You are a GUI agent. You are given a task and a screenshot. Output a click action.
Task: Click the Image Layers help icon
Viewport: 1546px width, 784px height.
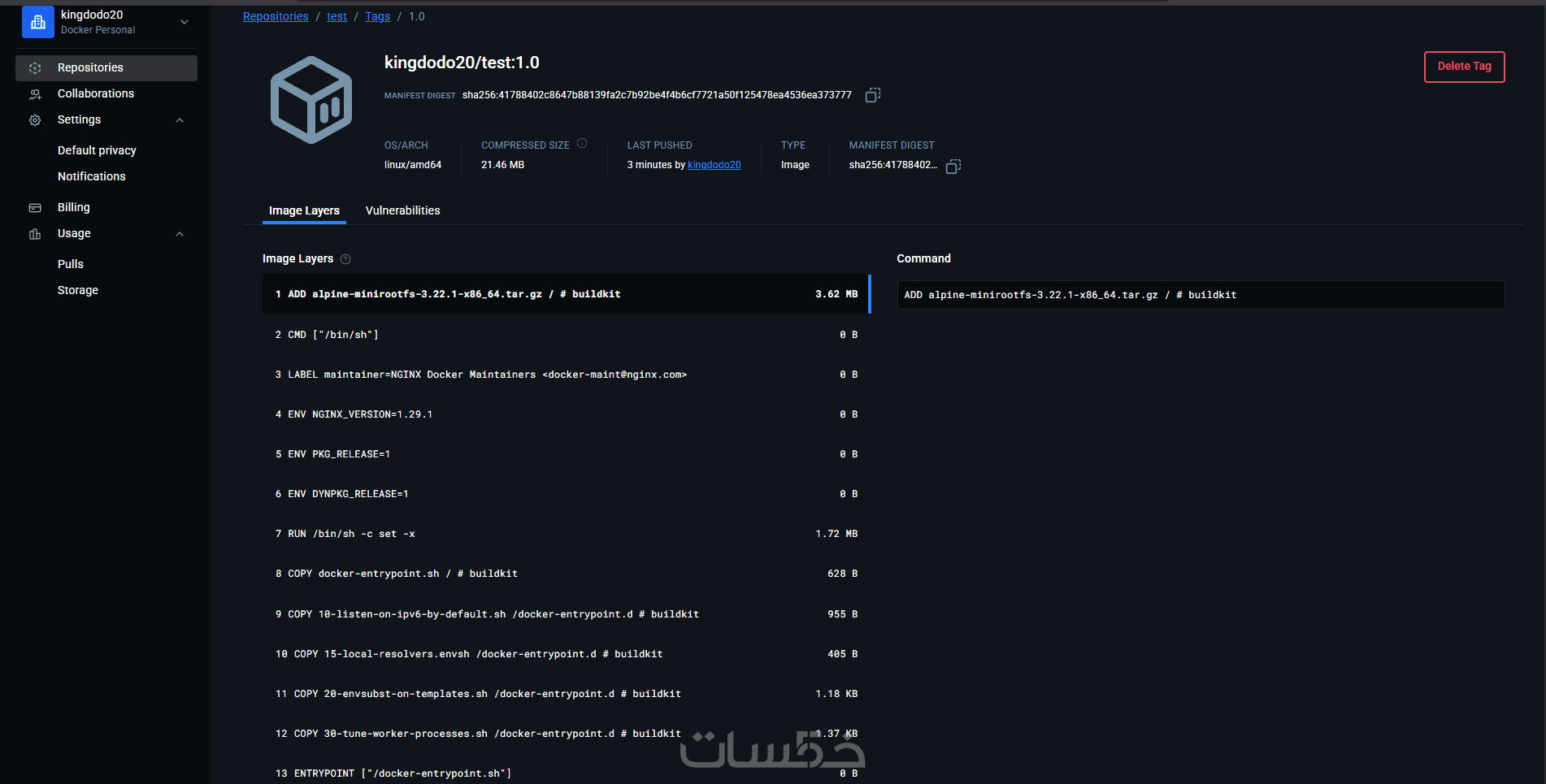tap(345, 259)
